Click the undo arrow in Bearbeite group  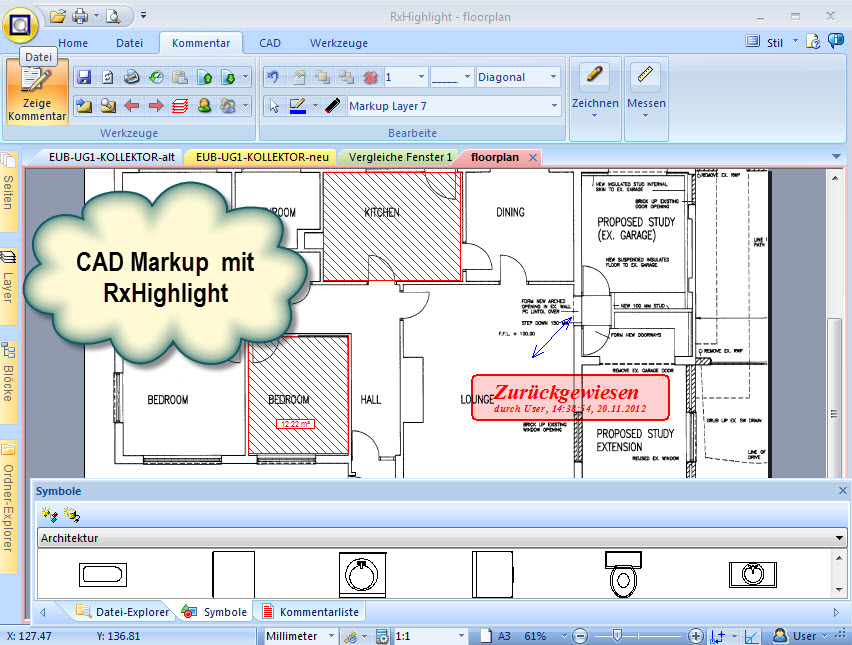273,77
